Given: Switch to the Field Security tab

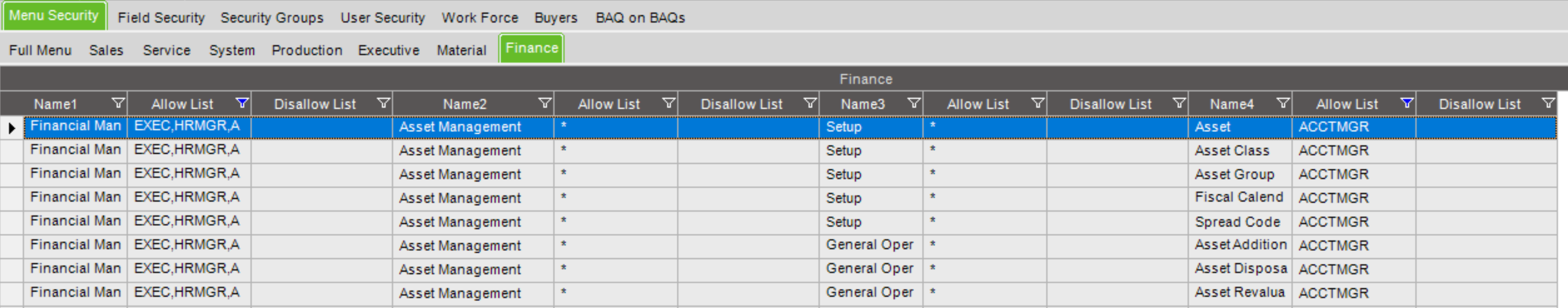Looking at the screenshot, I should 161,18.
